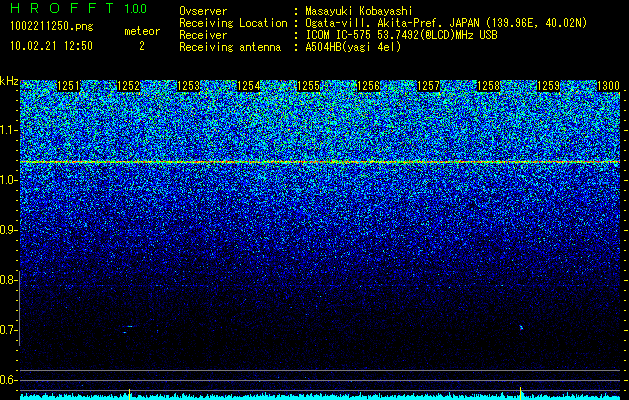Screen dimensions: 629x400
Task: Click the kHz axis unit label
Action: coord(9,81)
